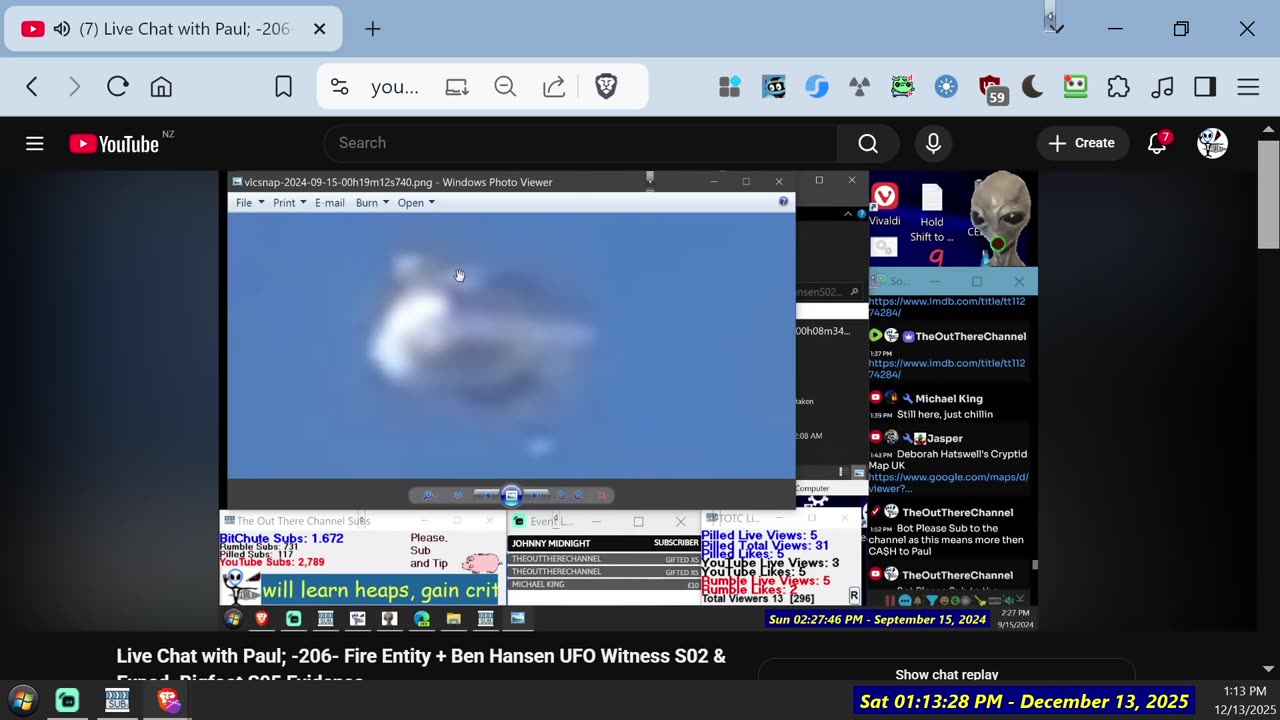1280x720 pixels.
Task: Open the radiation symbol extension
Action: point(859,87)
